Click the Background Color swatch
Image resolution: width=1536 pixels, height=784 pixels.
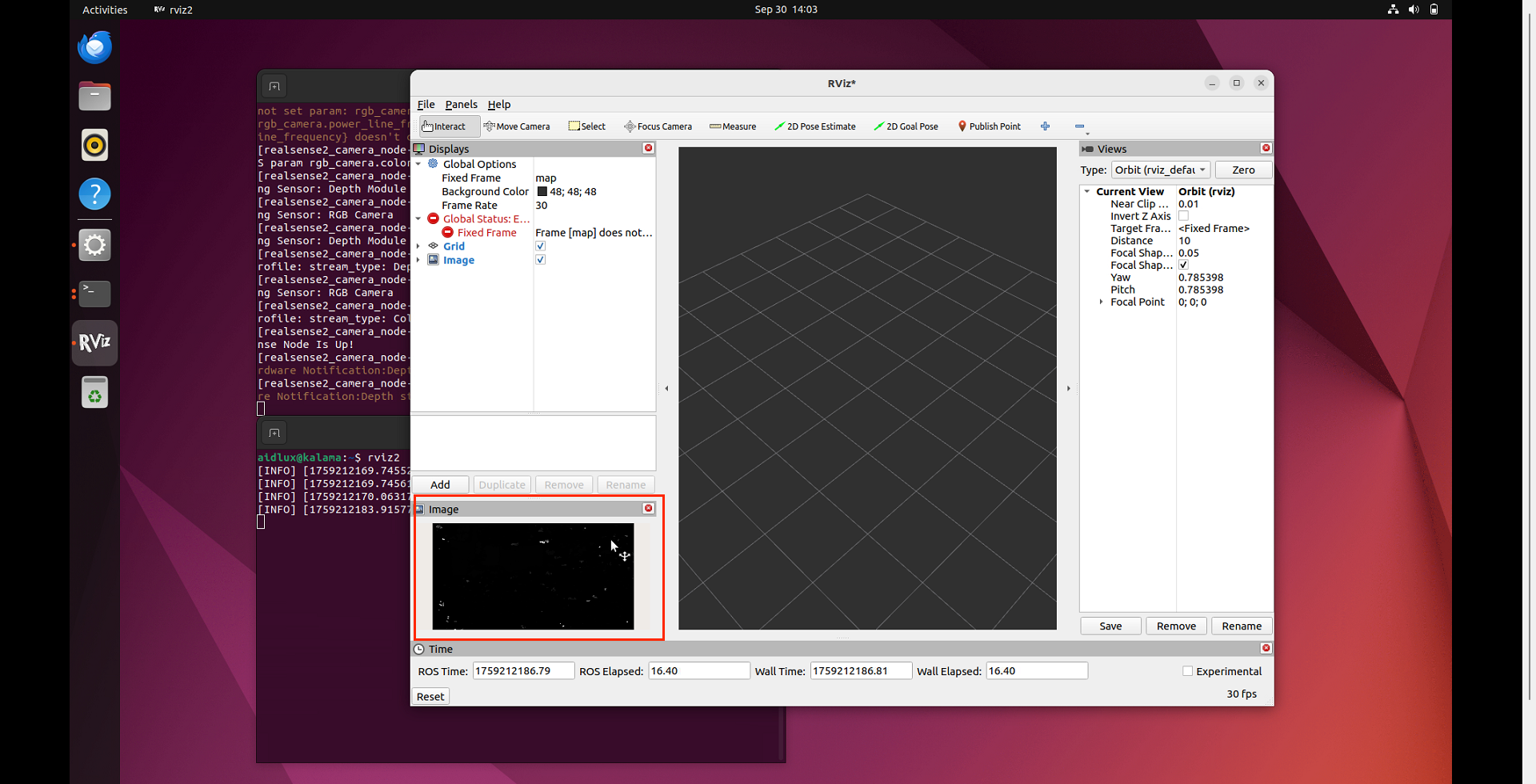coord(542,192)
